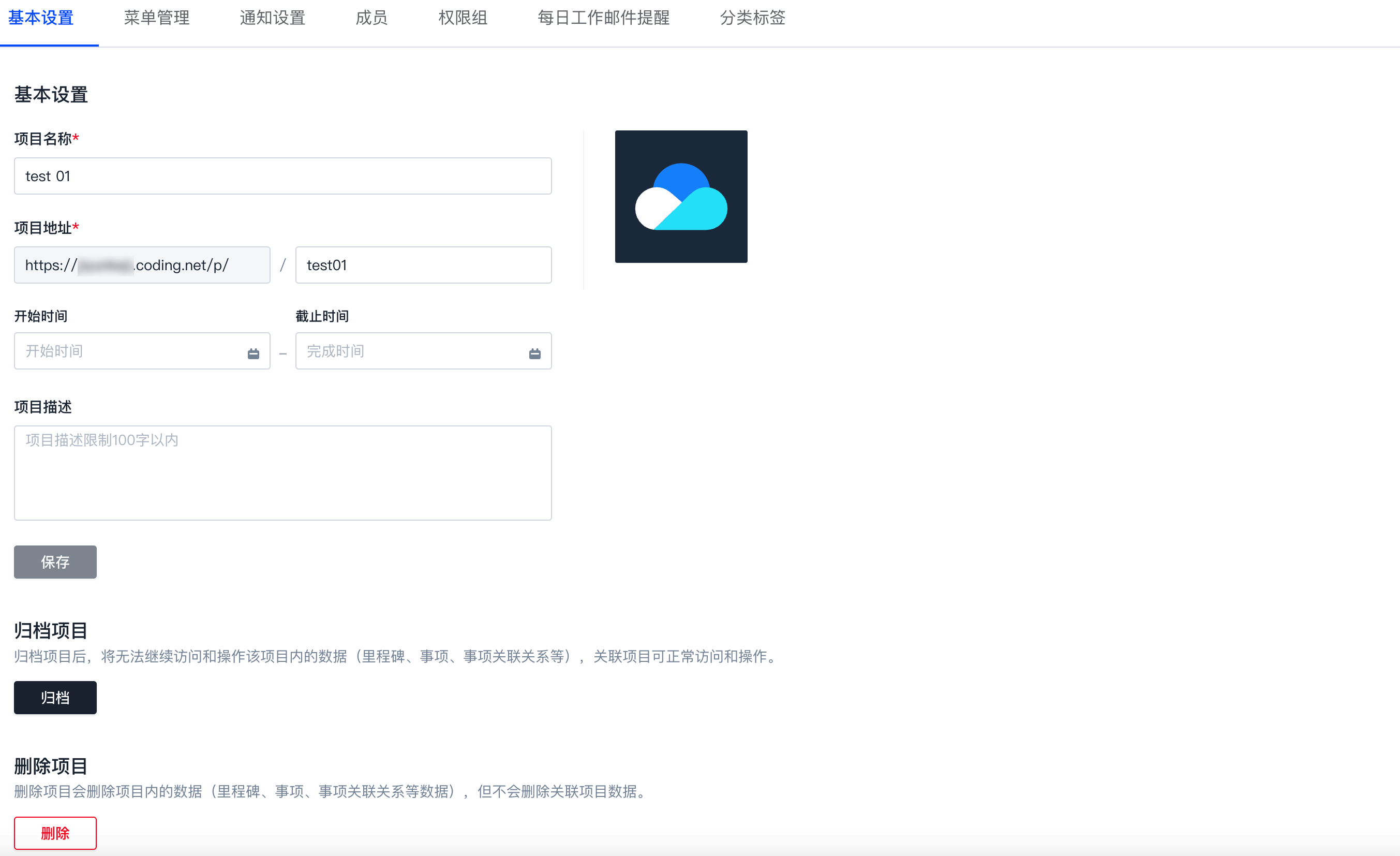Click the 基本设置 section heading
Viewport: 1400px width, 856px height.
[x=51, y=94]
